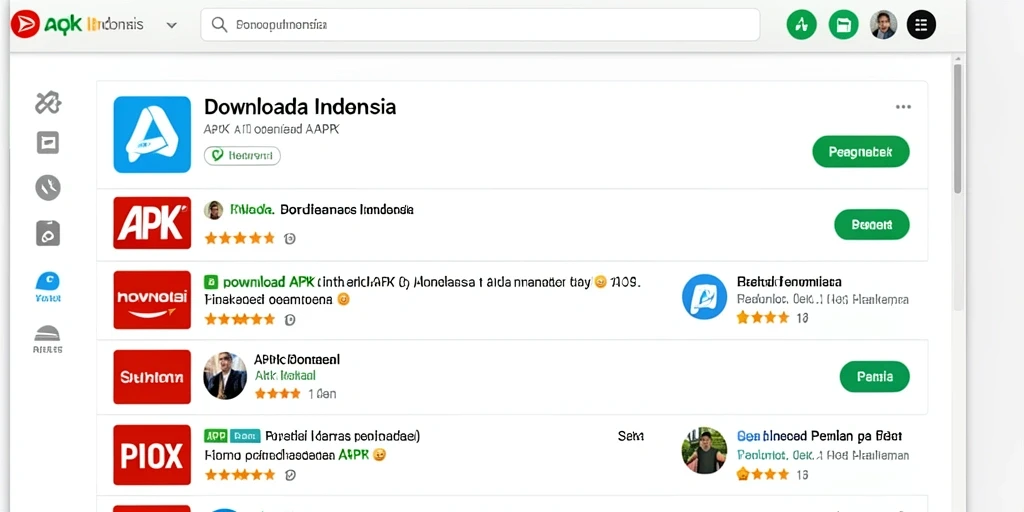This screenshot has height=512, width=1024.
Task: Click star rating under hovnoisi description
Action: point(240,319)
